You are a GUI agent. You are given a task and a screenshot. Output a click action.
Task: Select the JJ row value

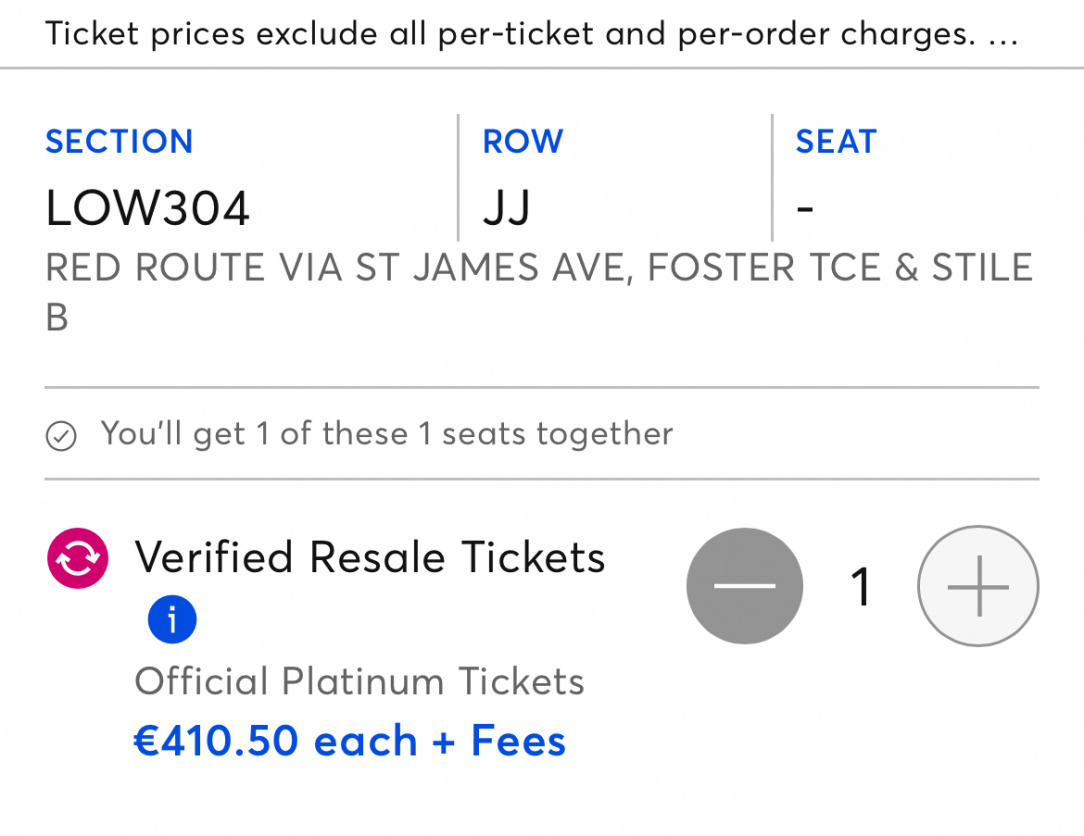coord(507,208)
